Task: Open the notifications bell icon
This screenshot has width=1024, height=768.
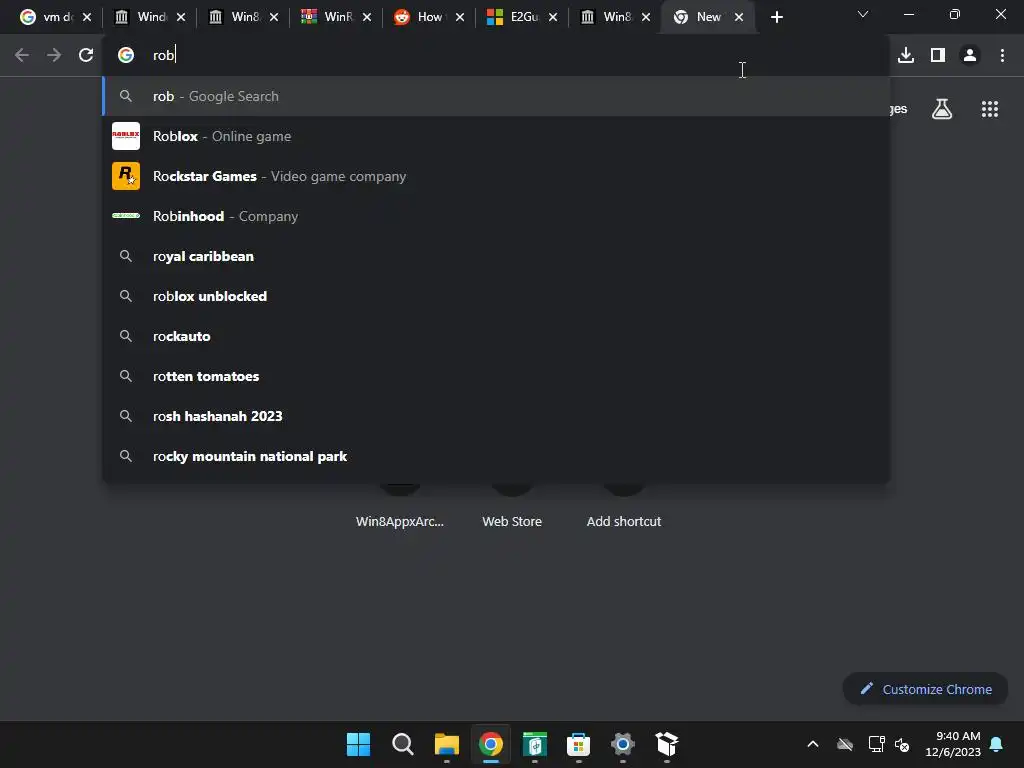Action: (997, 744)
